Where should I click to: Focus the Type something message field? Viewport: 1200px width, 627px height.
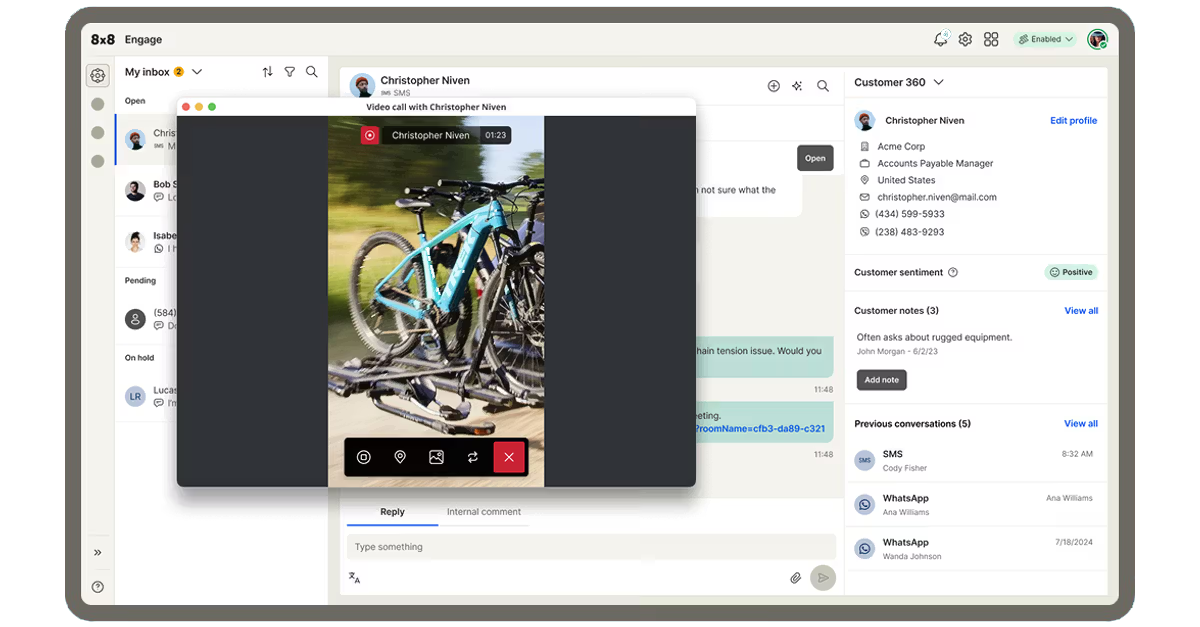pyautogui.click(x=591, y=547)
